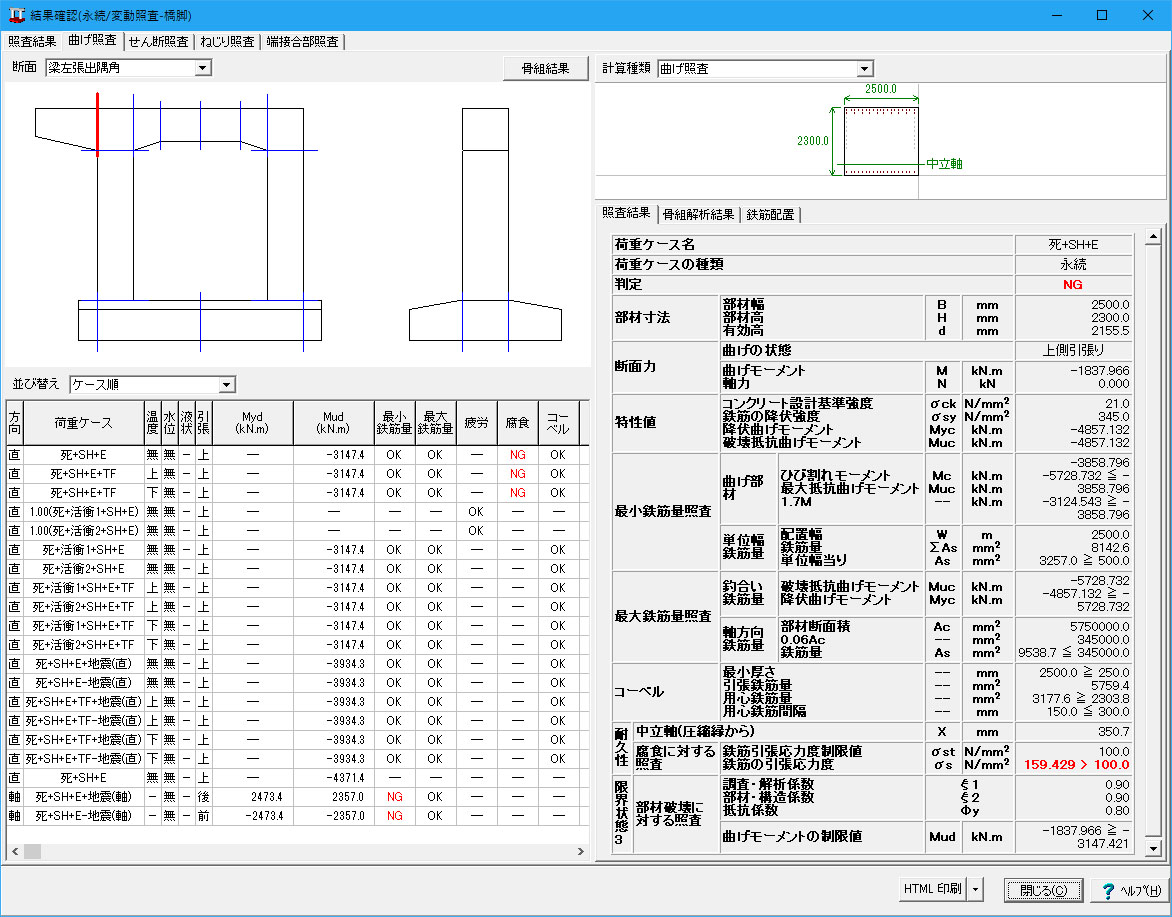Image resolution: width=1172 pixels, height=917 pixels.
Task: Expand the 計算種類 combo box
Action: pos(865,69)
